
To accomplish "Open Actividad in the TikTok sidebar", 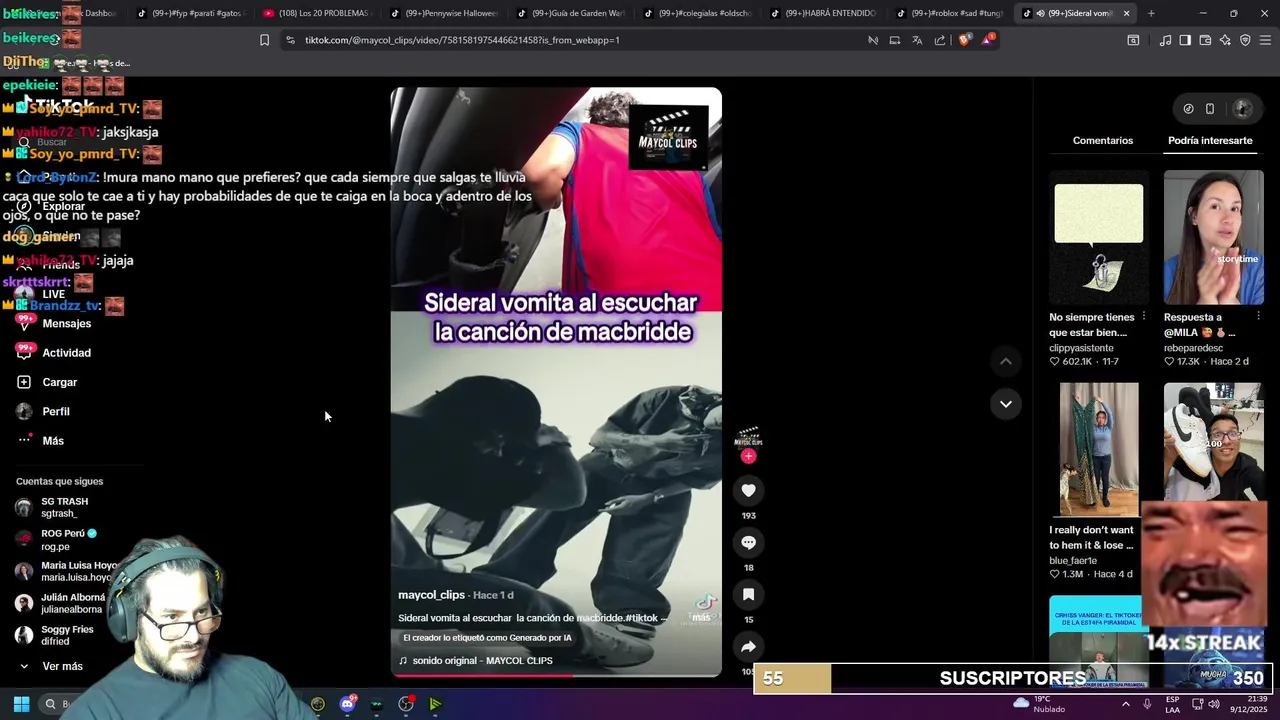I will tap(54, 352).
